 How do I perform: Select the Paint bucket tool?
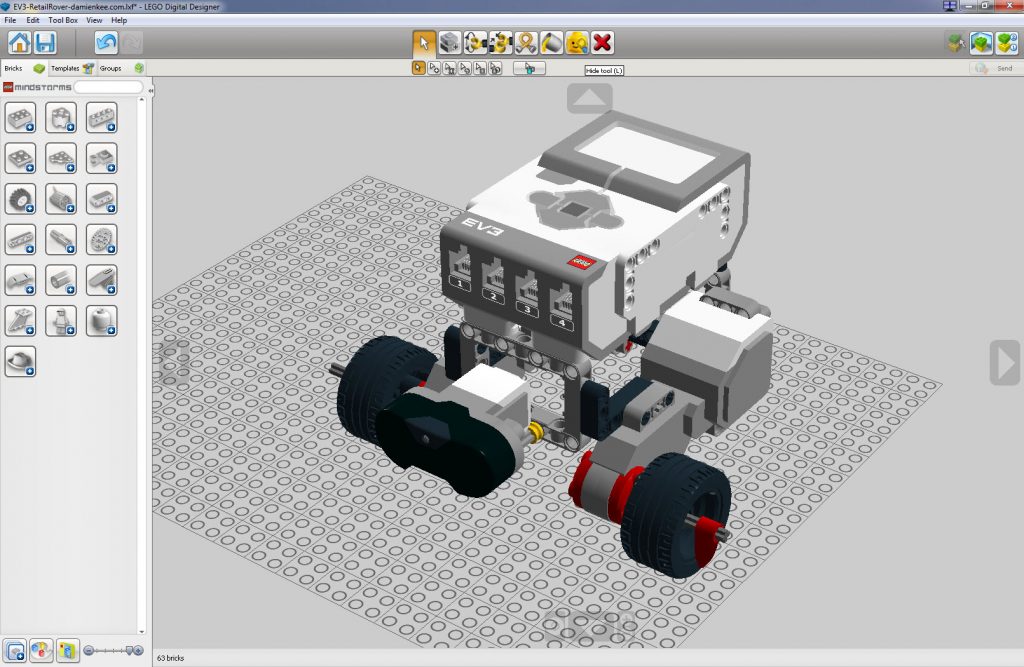pos(551,43)
